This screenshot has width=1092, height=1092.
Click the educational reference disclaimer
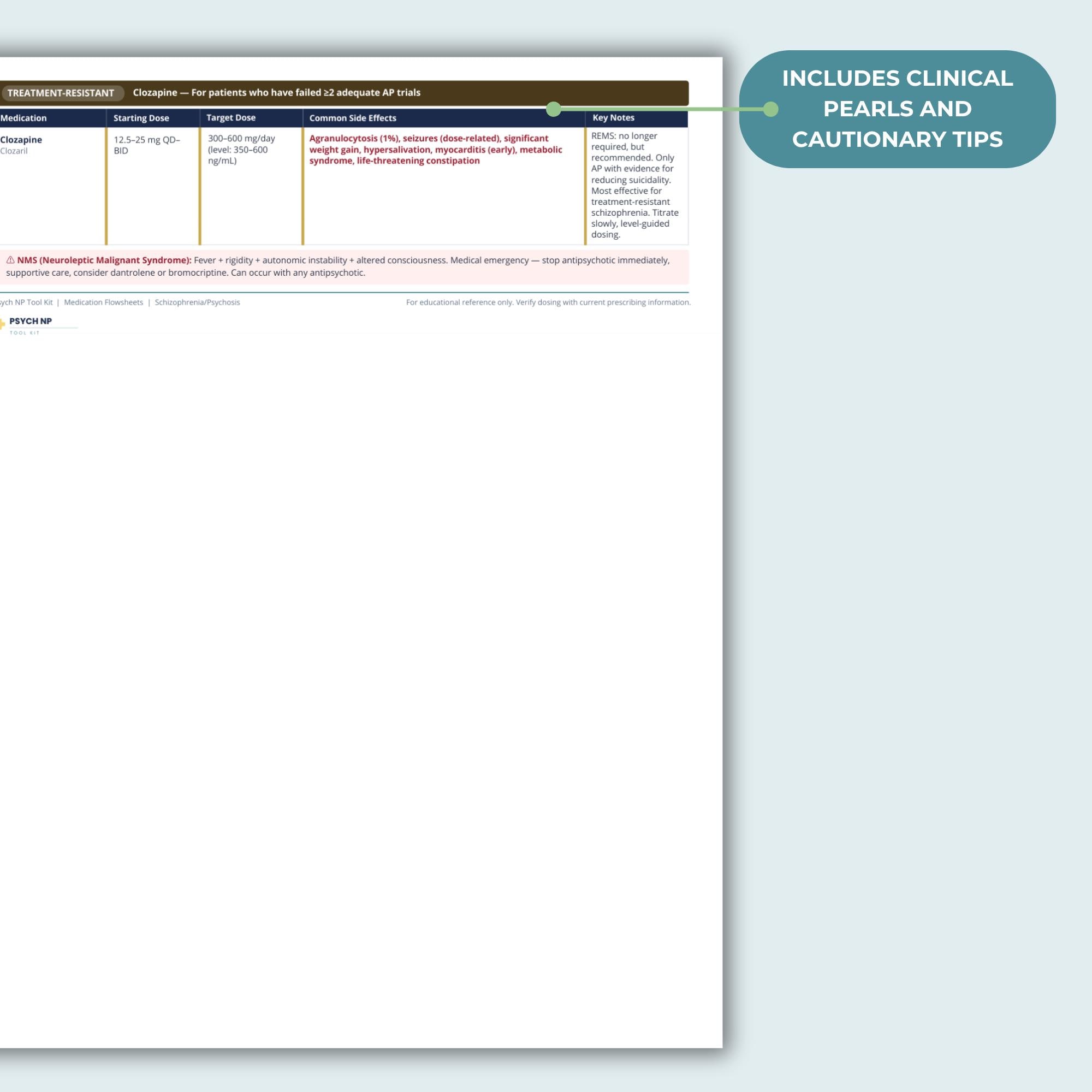click(548, 302)
